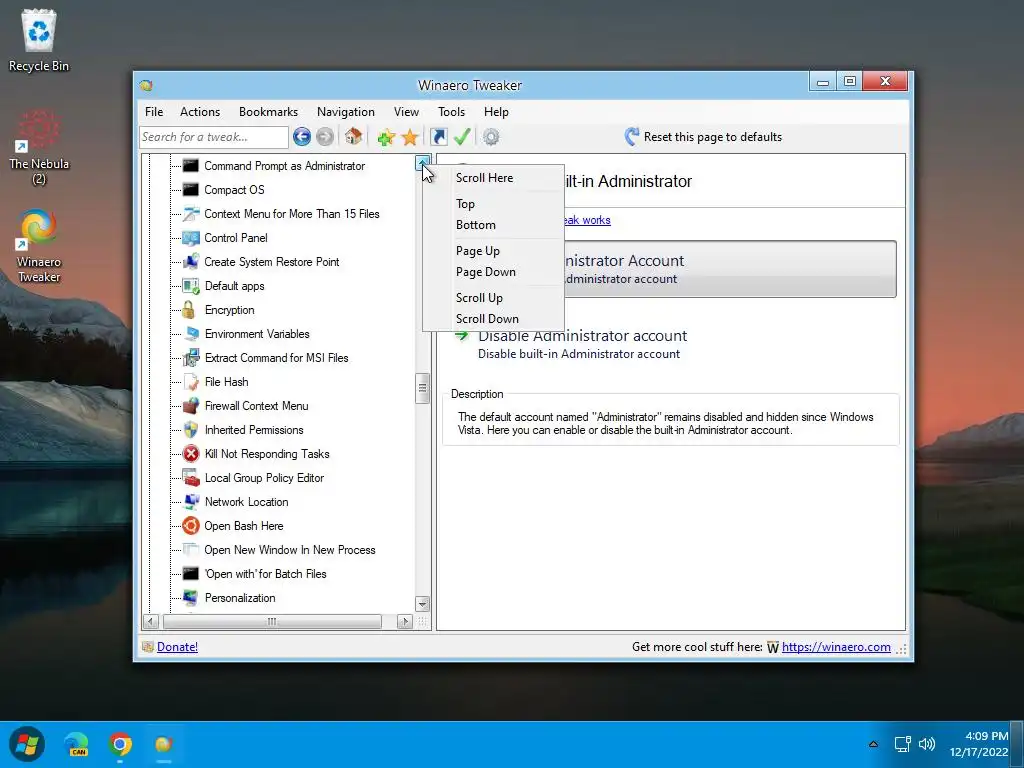
Task: Click the horizontal scrollbar thumb
Action: [272, 622]
